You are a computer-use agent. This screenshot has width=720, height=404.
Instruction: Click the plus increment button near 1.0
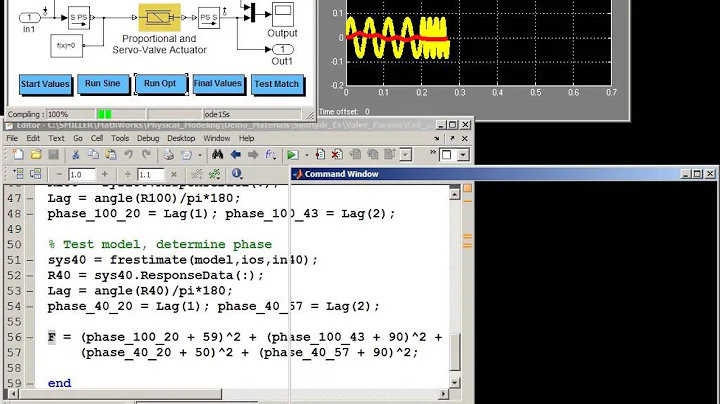(105, 174)
